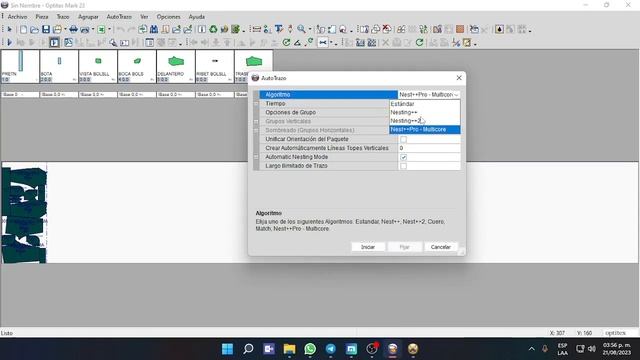
Task: Click the percent icon in second toolbar
Action: tap(456, 42)
